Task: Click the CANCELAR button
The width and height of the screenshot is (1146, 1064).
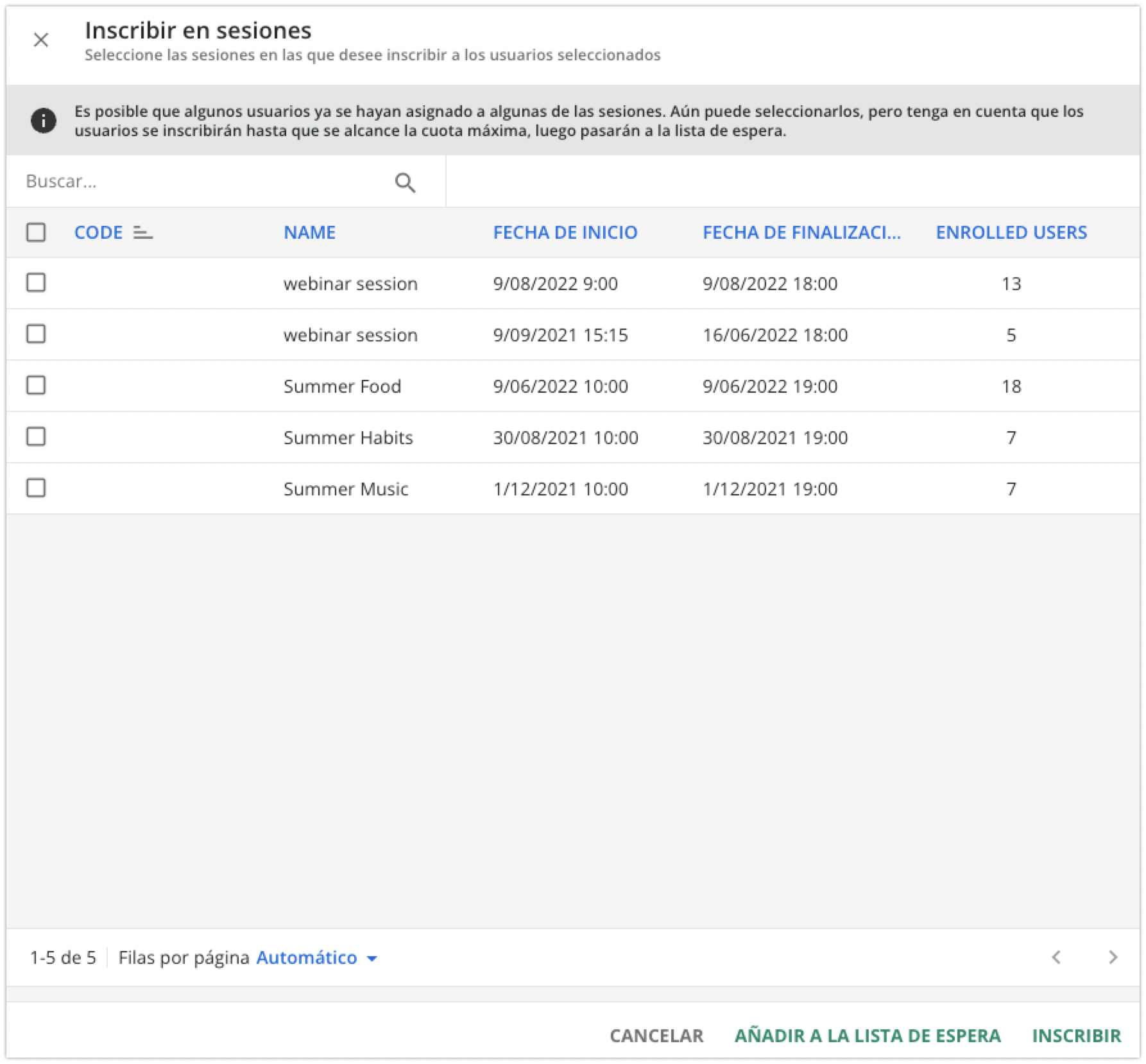Action: tap(656, 1035)
